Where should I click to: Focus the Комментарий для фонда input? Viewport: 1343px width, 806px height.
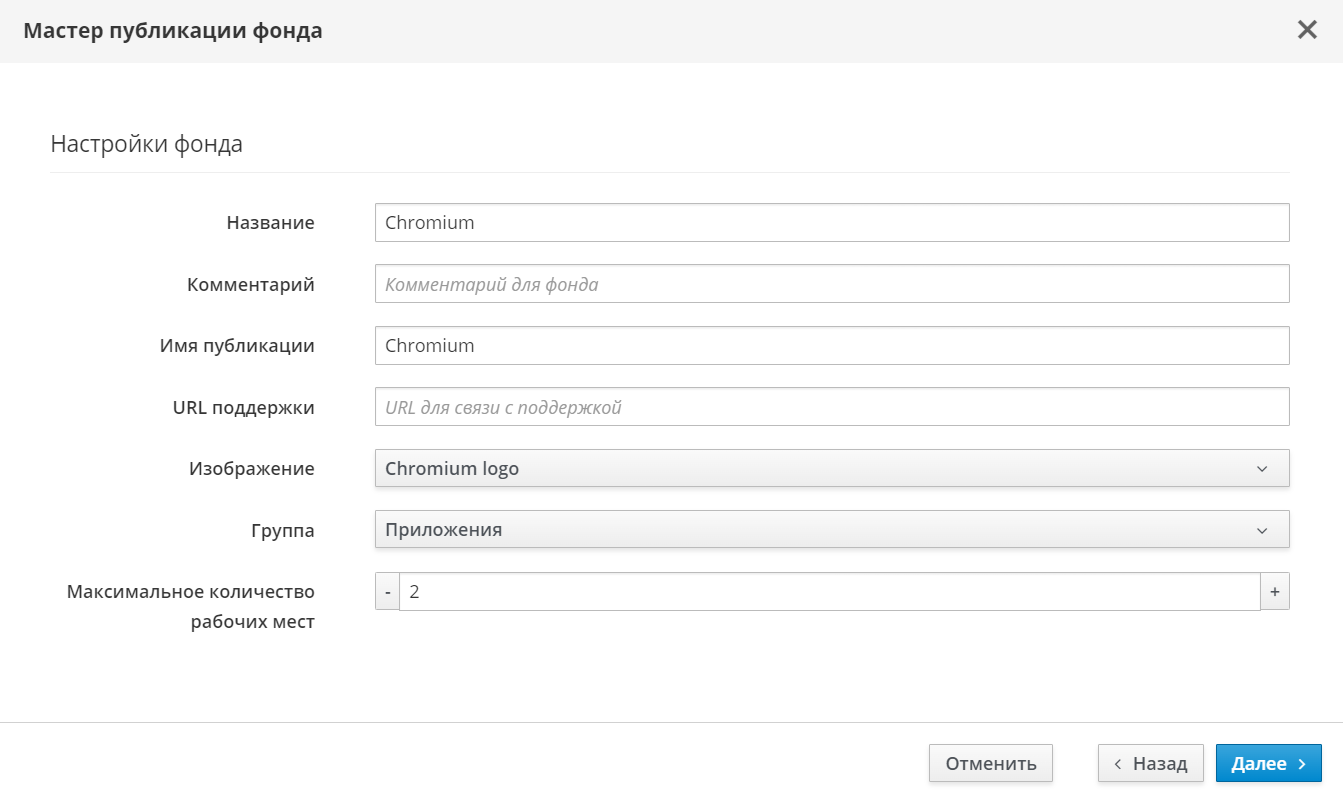coord(831,284)
